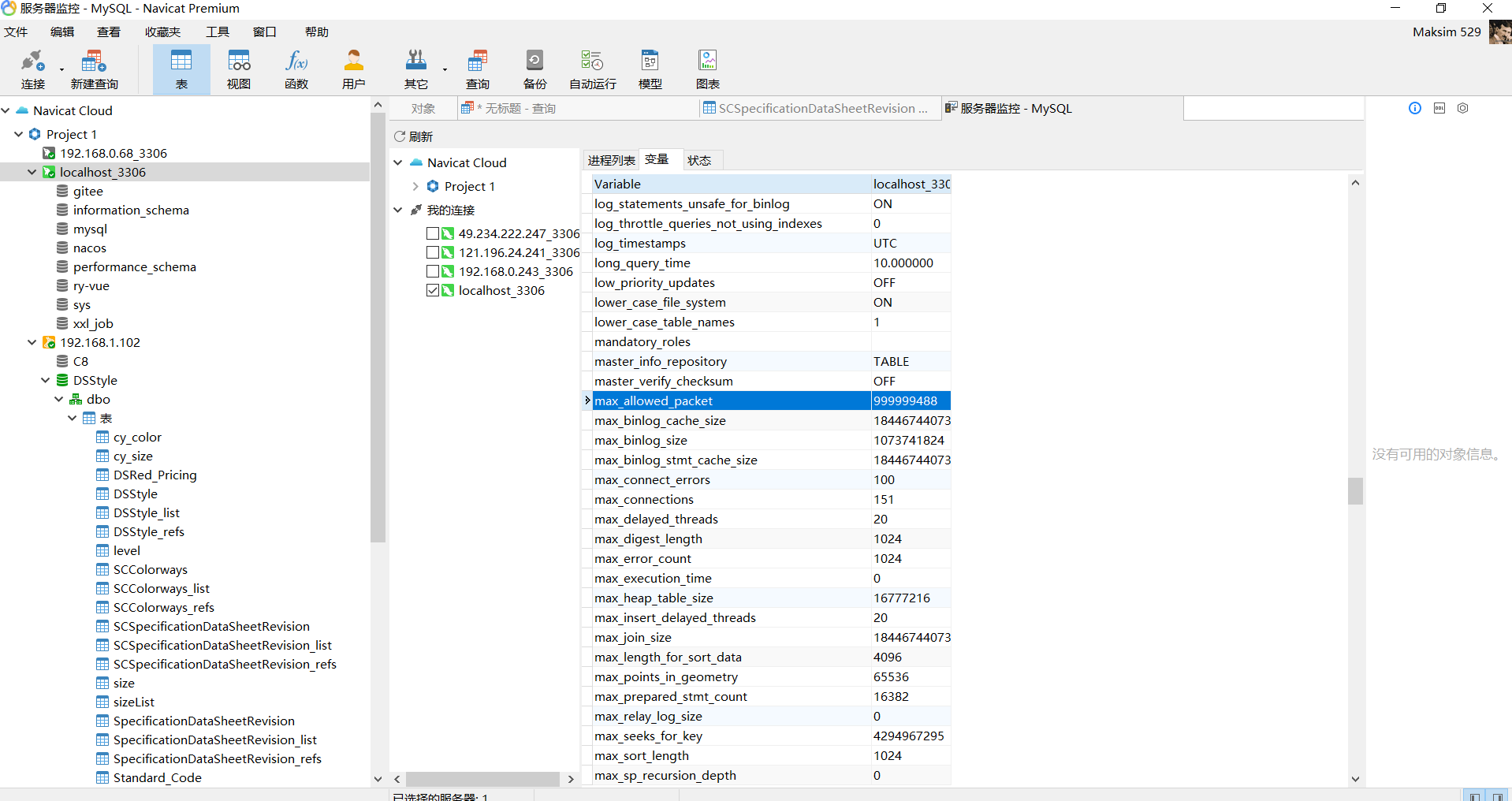Check the 121.196.24.241_3306 server checkbox
This screenshot has height=801, width=1512.
(432, 251)
